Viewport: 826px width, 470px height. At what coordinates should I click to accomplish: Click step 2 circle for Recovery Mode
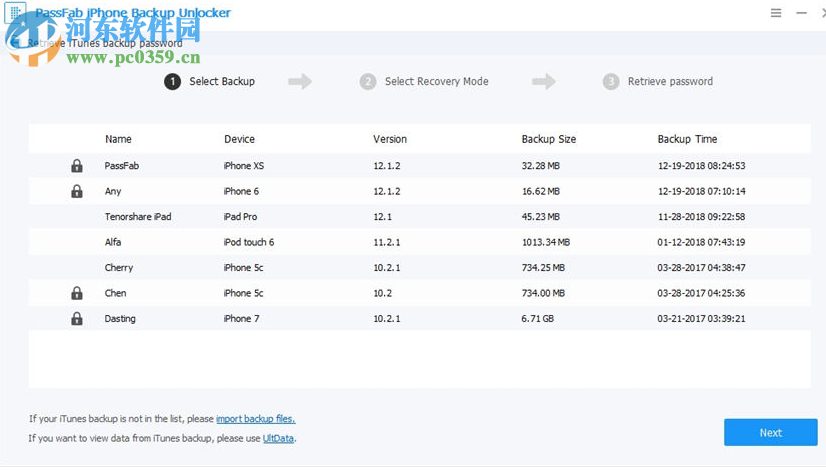(x=368, y=82)
